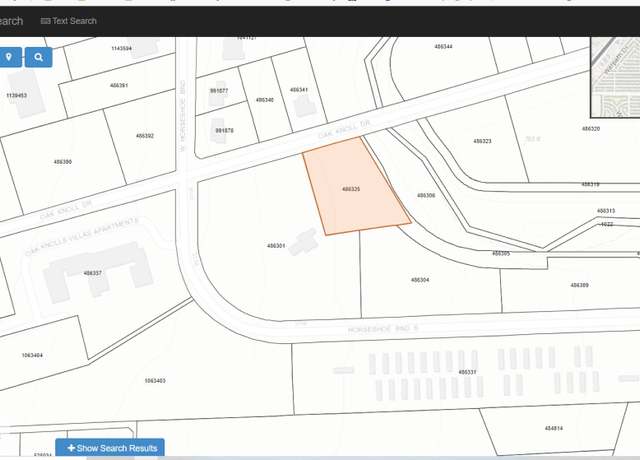This screenshot has width=640, height=460.
Task: Open the Text Search menu item
Action: pyautogui.click(x=69, y=21)
